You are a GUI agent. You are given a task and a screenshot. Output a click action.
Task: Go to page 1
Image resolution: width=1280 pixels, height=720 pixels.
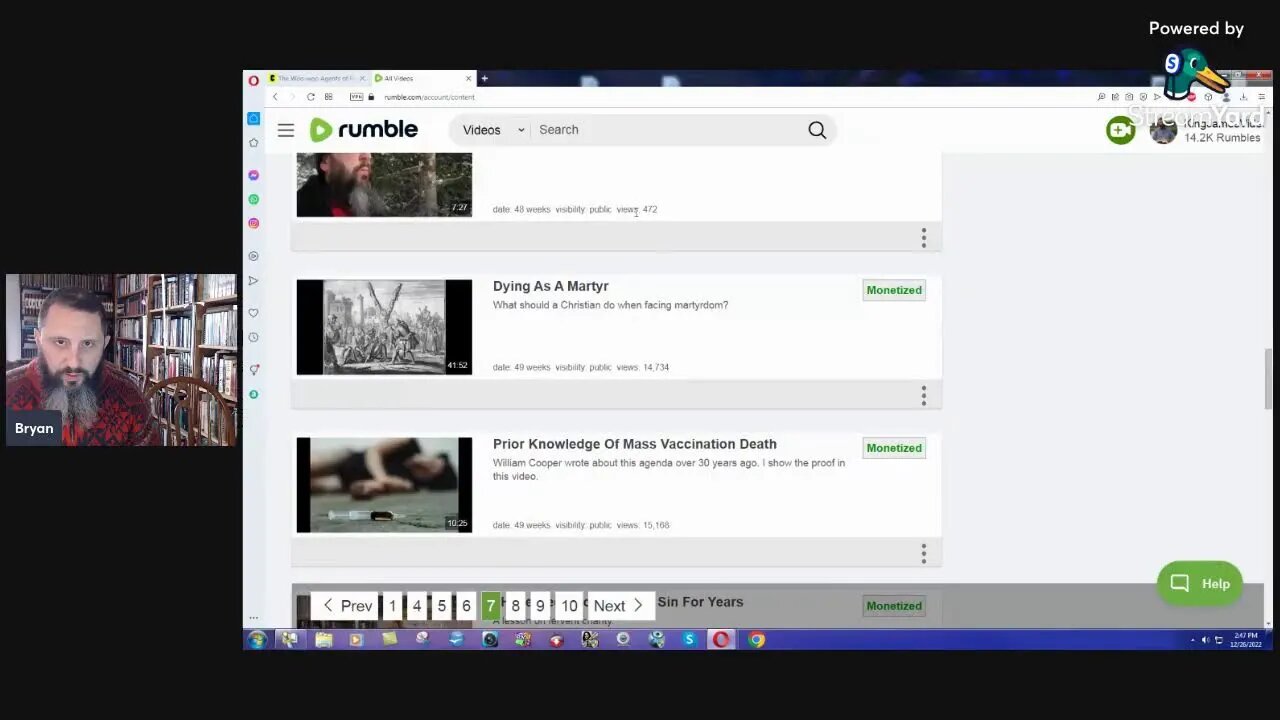tap(392, 606)
